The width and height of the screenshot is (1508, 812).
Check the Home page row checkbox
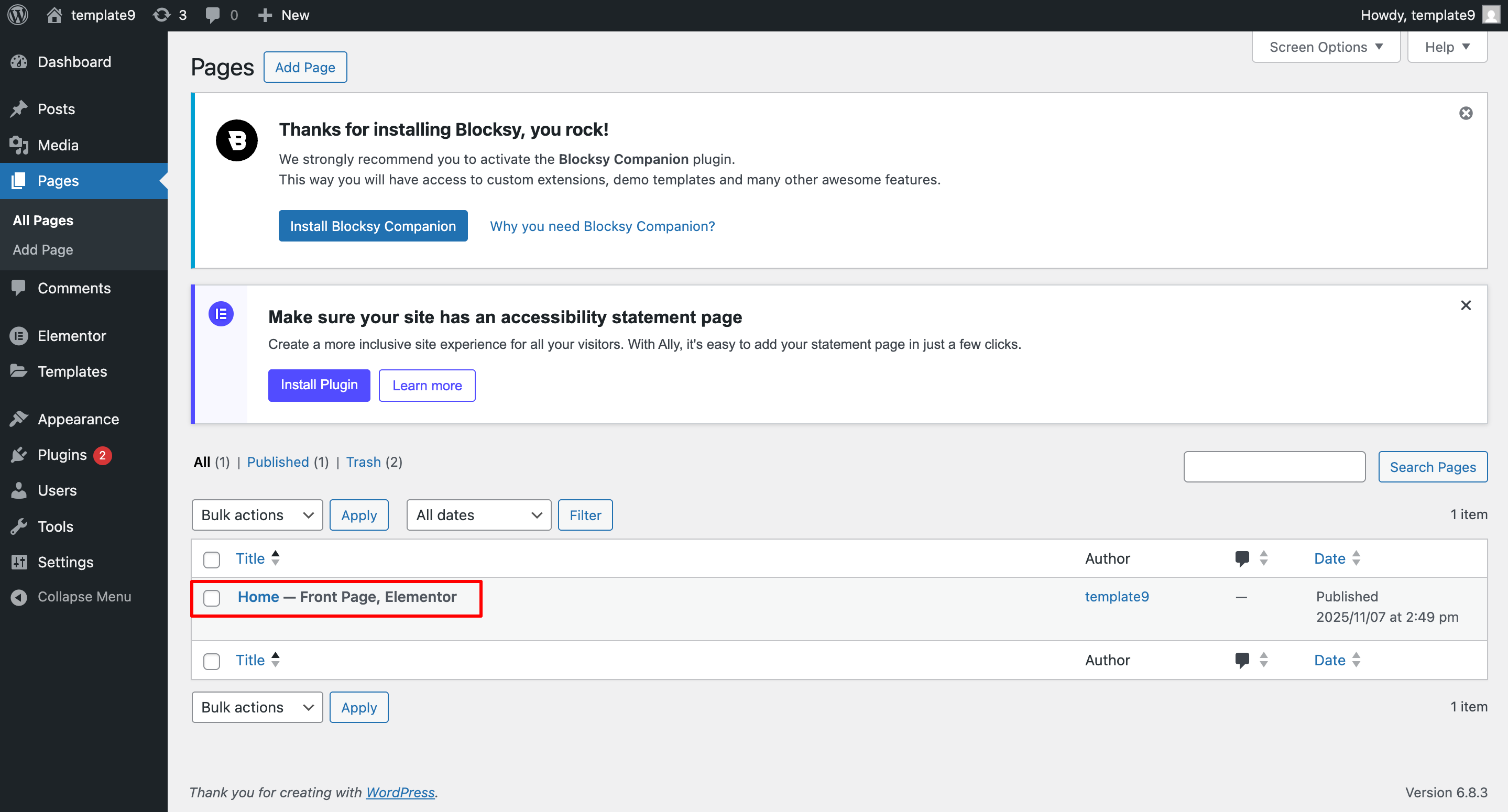coord(211,598)
